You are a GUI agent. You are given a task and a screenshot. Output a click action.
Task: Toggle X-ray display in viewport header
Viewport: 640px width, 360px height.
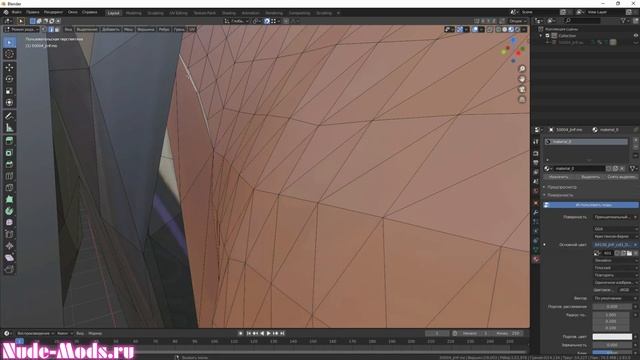pyautogui.click(x=490, y=29)
